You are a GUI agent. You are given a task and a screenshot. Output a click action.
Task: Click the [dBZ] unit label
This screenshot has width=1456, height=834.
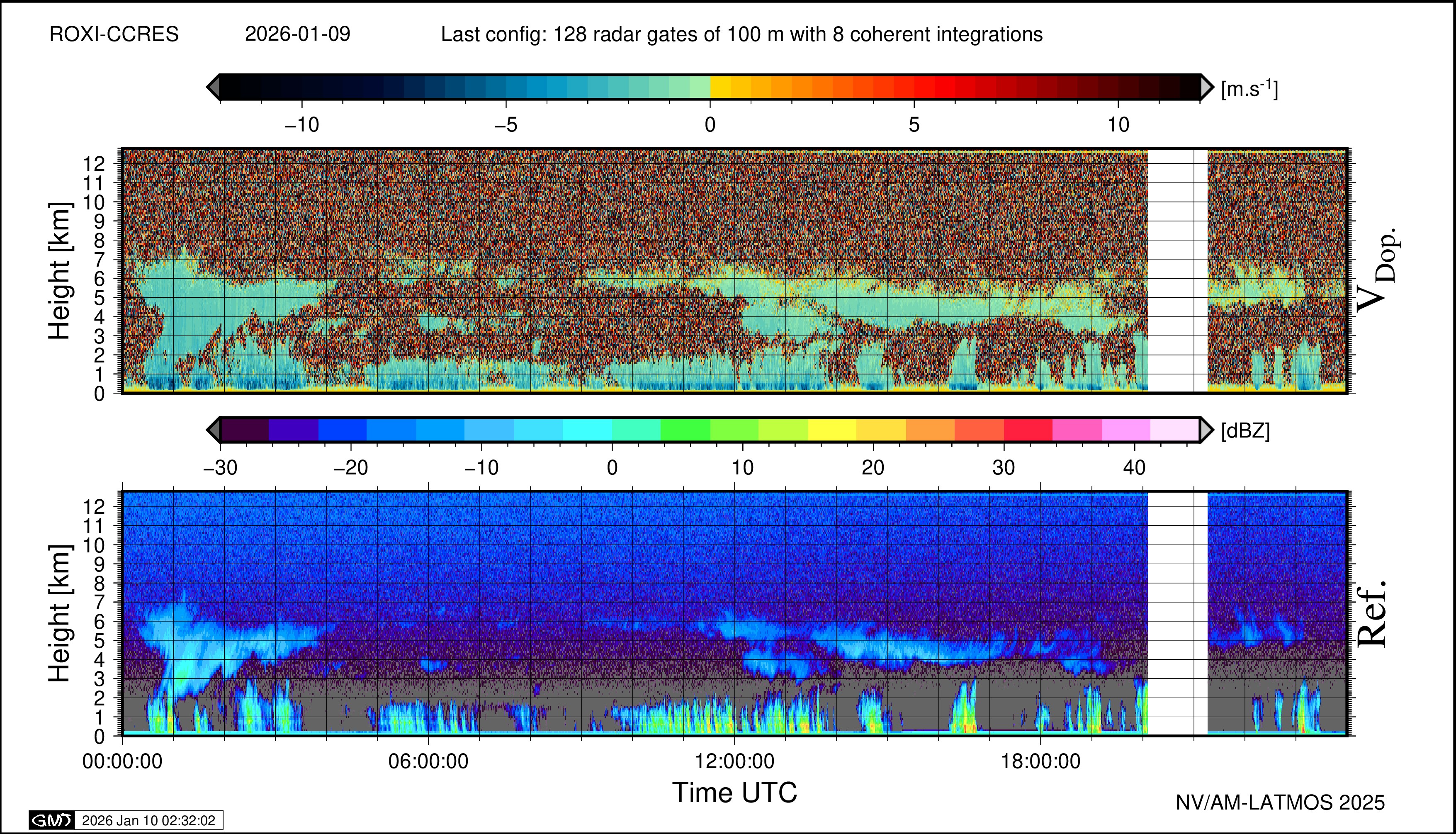coord(1245,431)
